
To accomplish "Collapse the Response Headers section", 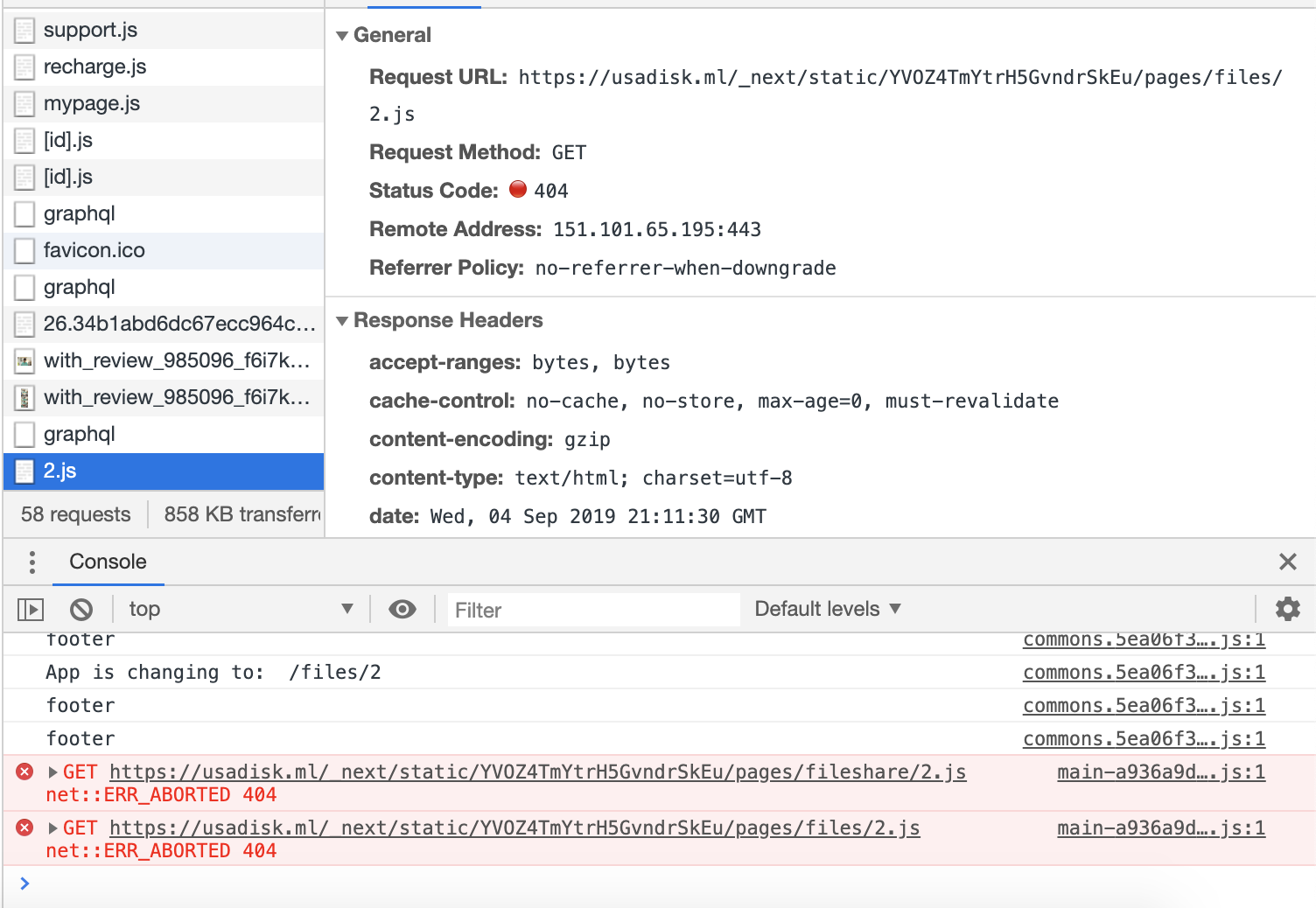I will point(342,320).
